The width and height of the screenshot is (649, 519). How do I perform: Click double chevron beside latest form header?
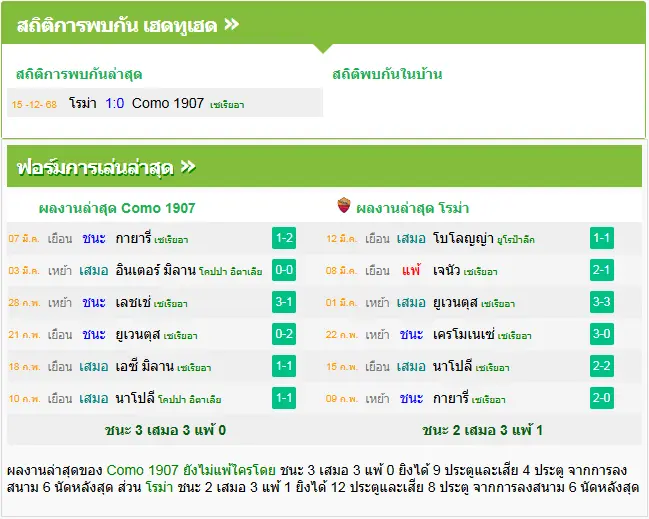click(188, 167)
